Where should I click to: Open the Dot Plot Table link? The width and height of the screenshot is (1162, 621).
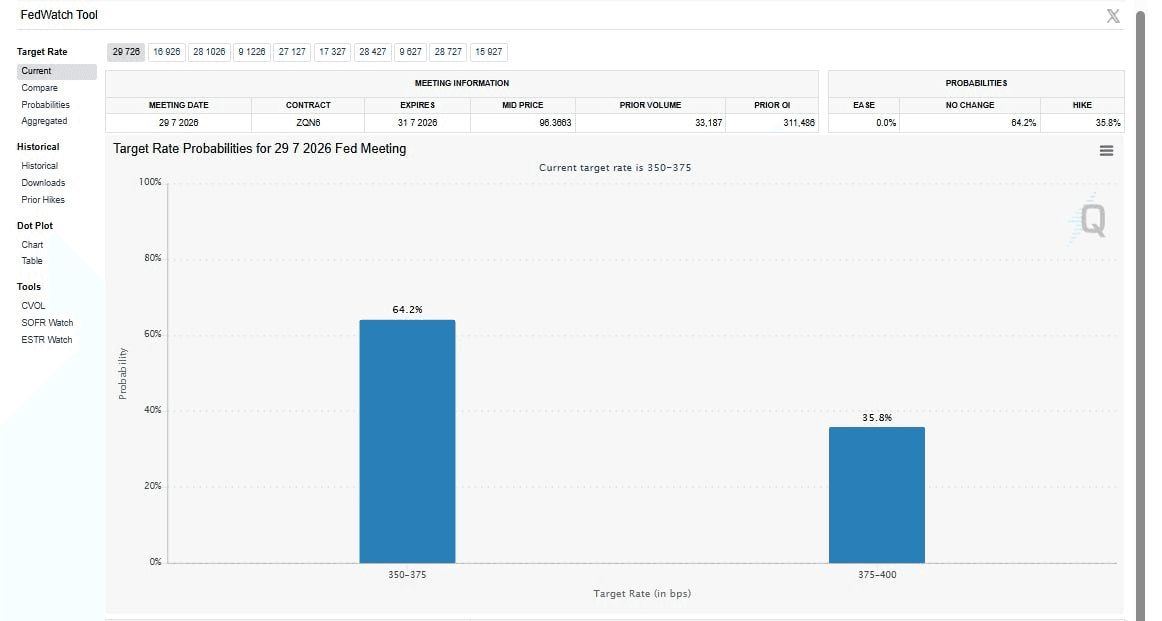pyautogui.click(x=32, y=261)
